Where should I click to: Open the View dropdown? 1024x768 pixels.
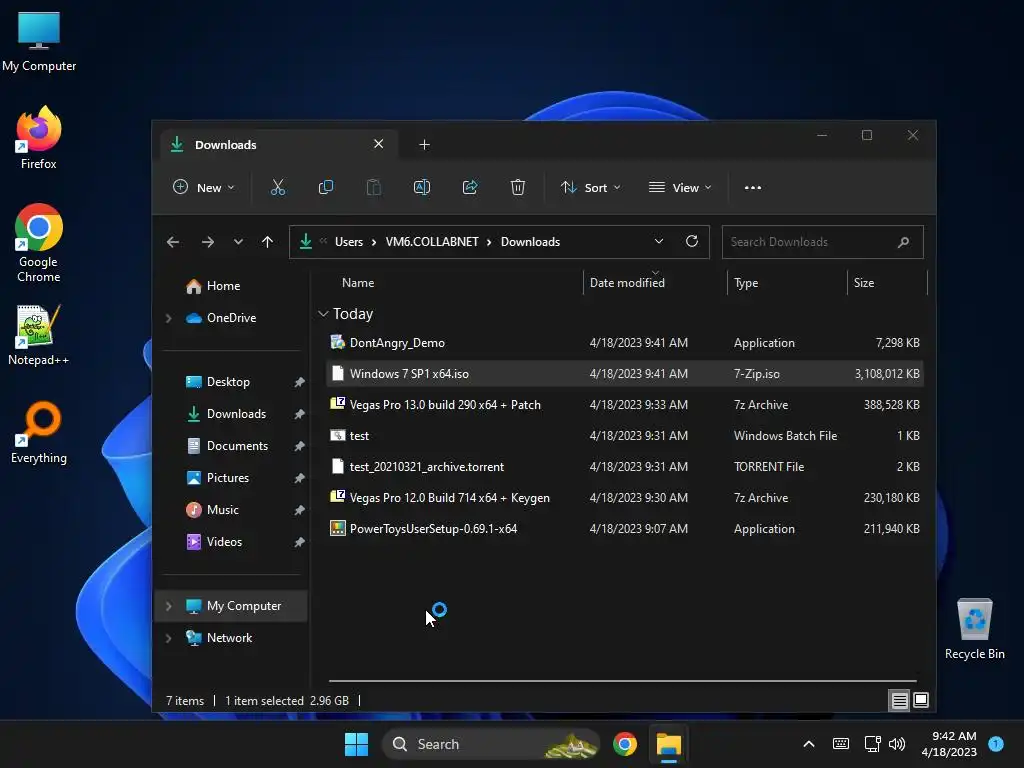point(680,187)
